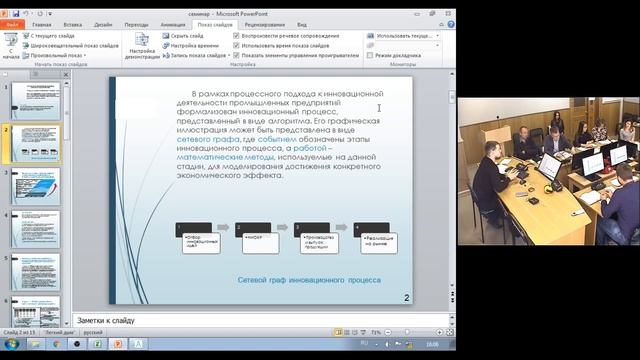
Task: Switch to the Вставка ribbon tab
Action: coord(73,25)
